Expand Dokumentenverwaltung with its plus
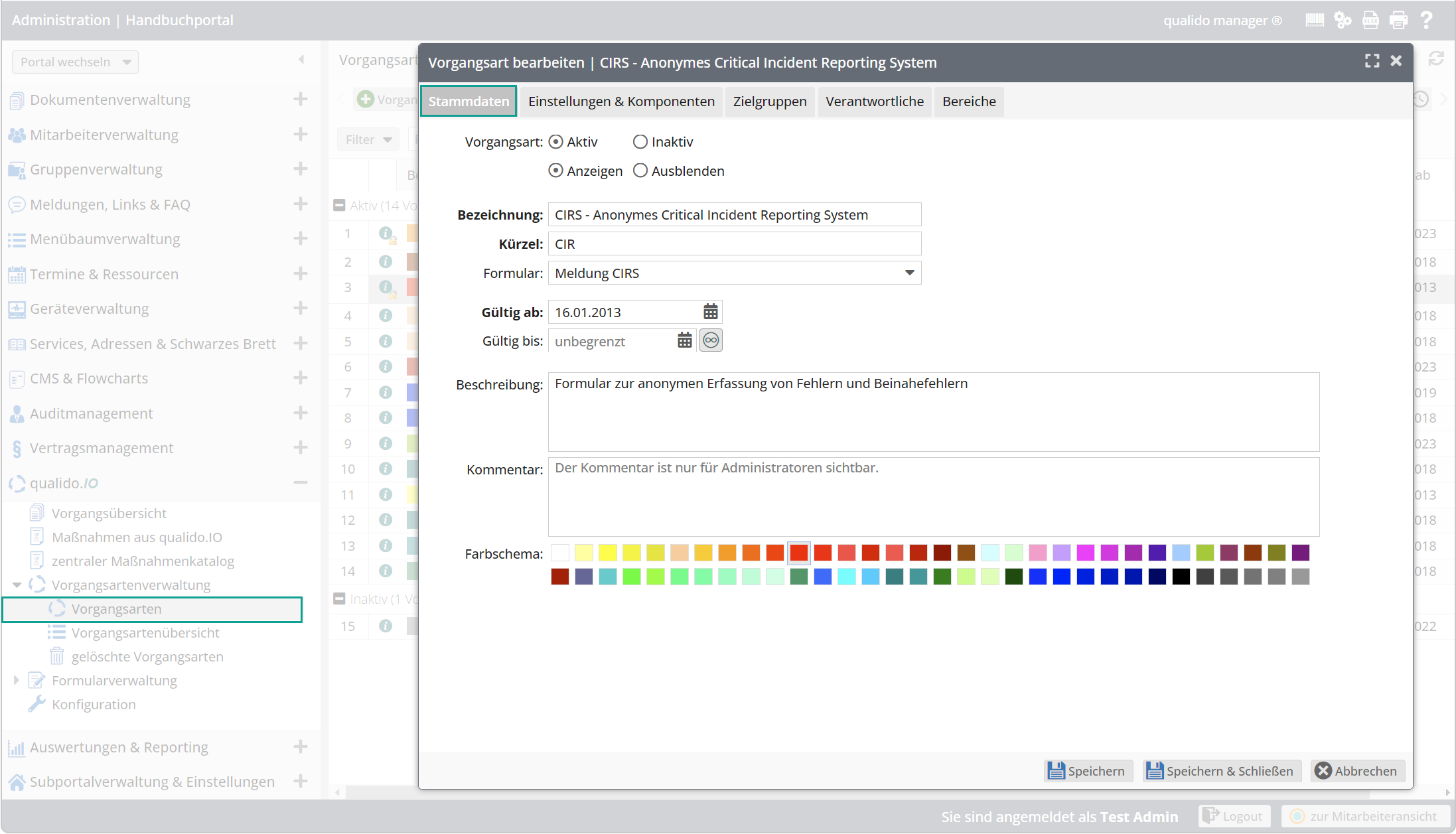1456x834 pixels. click(x=301, y=99)
